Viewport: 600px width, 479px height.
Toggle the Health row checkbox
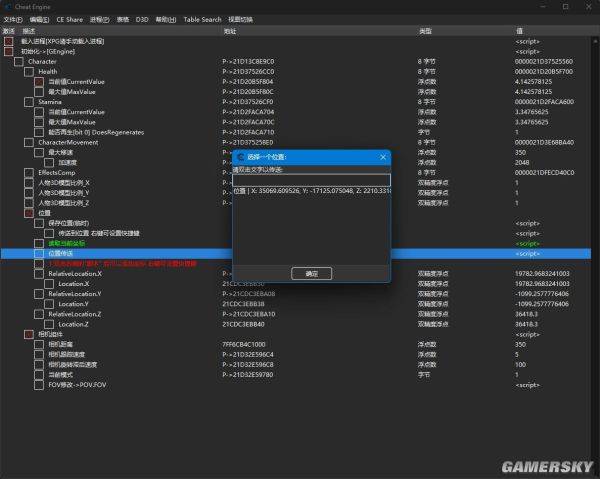tap(29, 72)
